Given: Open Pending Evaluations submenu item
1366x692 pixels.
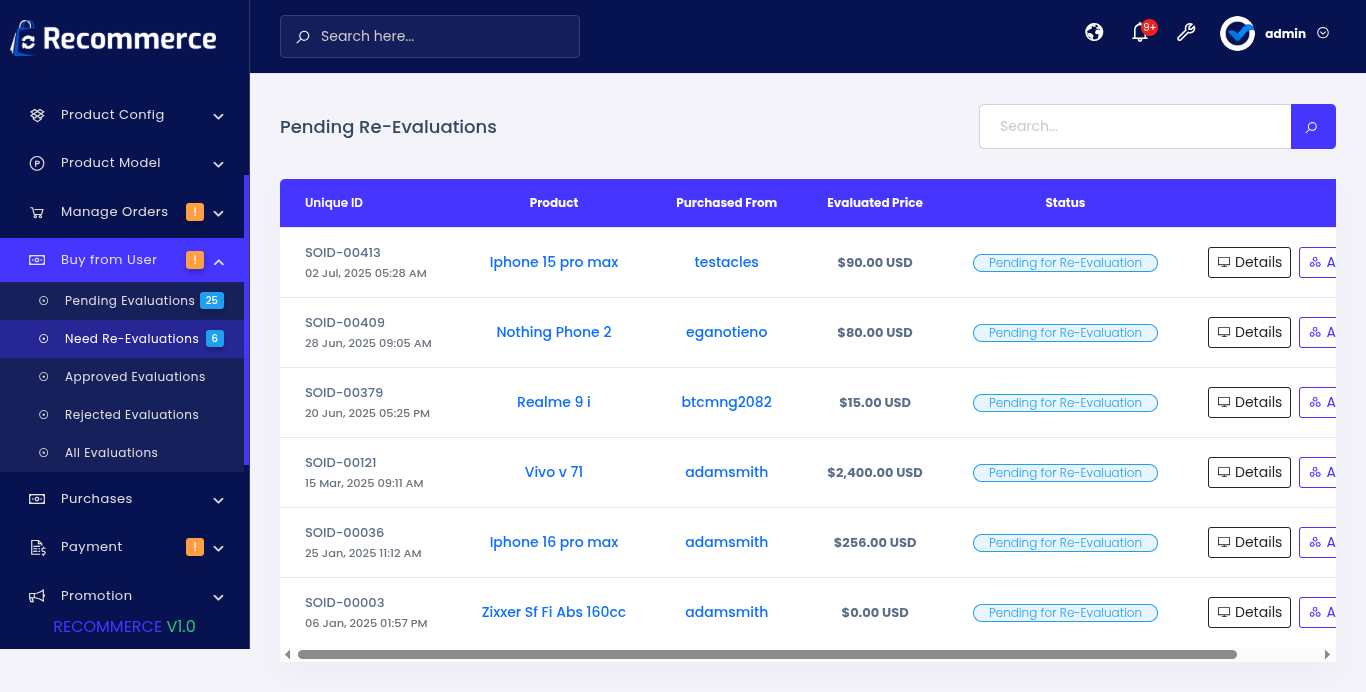Looking at the screenshot, I should (x=122, y=301).
